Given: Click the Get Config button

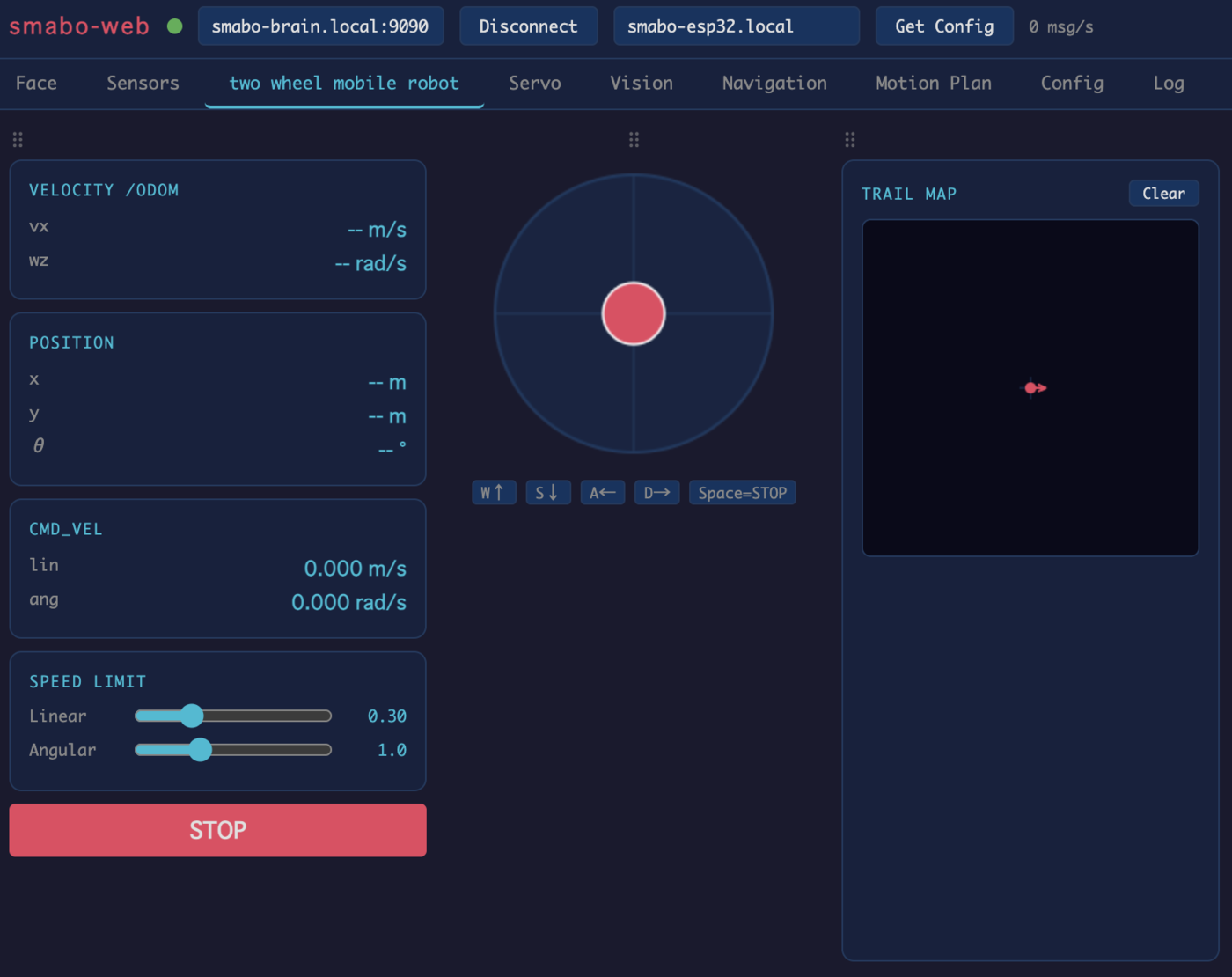Looking at the screenshot, I should 944,26.
